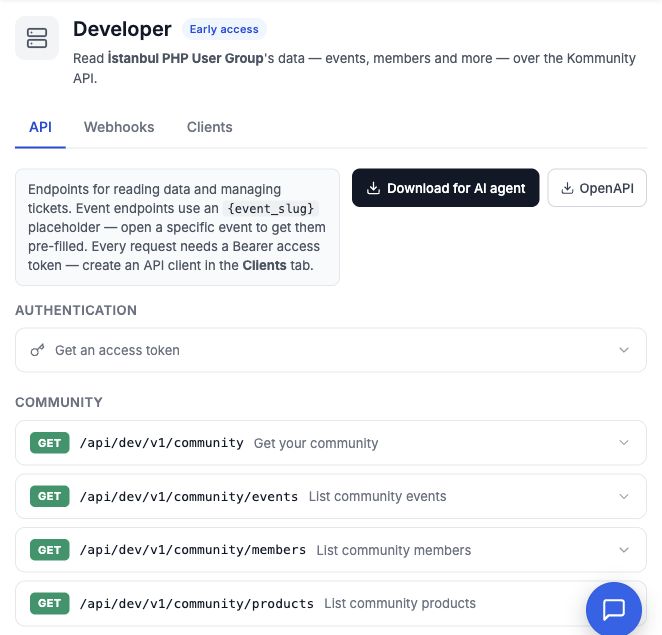Open the Webhooks tab
Screen dimensions: 662x635
[x=119, y=127]
